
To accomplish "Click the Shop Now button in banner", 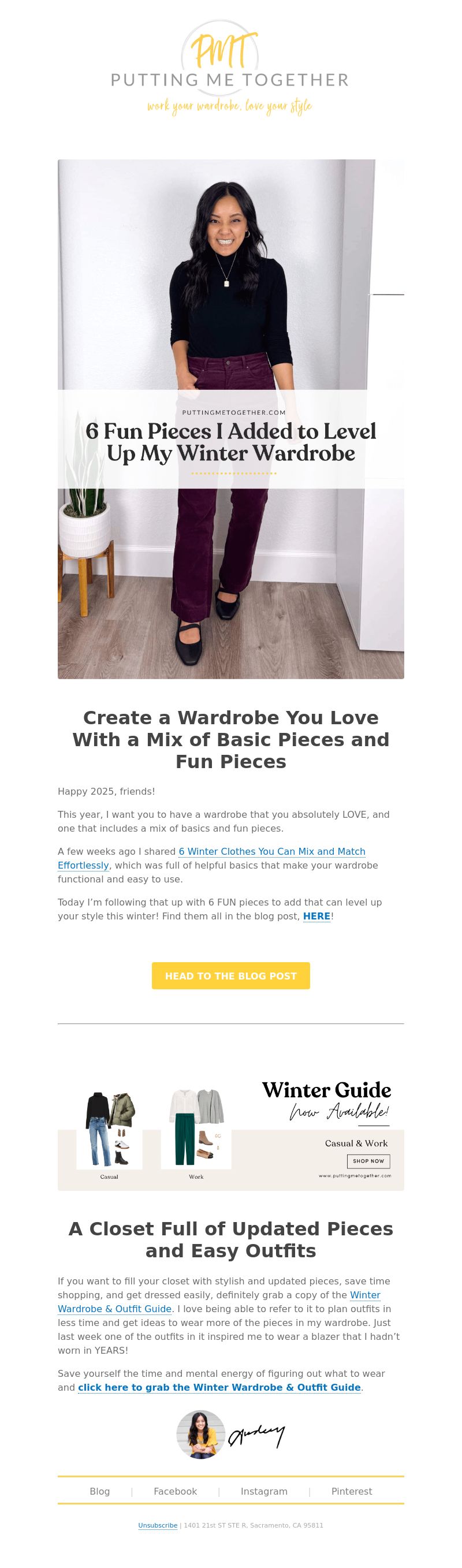I will 368,1161.
